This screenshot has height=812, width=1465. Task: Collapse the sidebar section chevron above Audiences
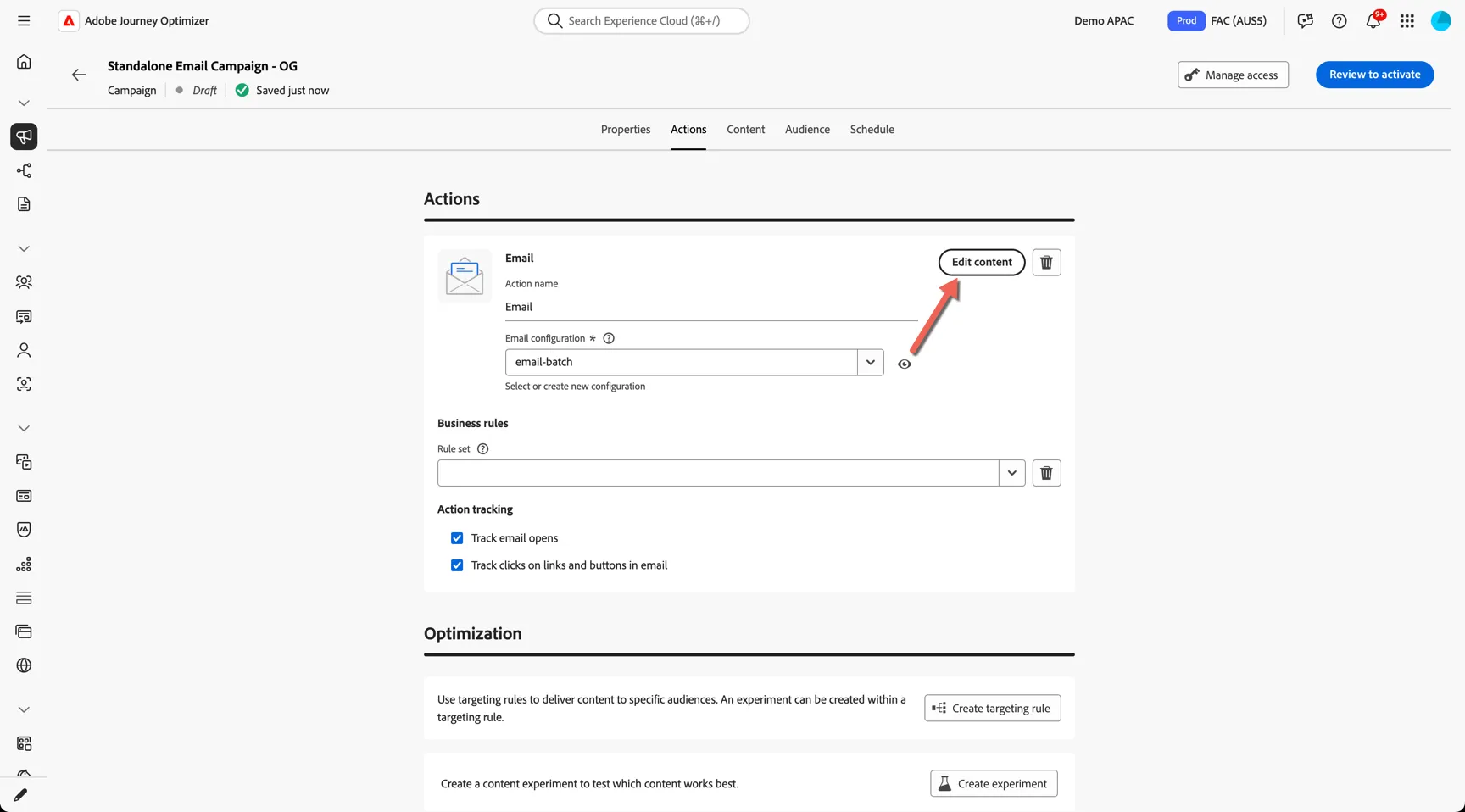coord(24,248)
